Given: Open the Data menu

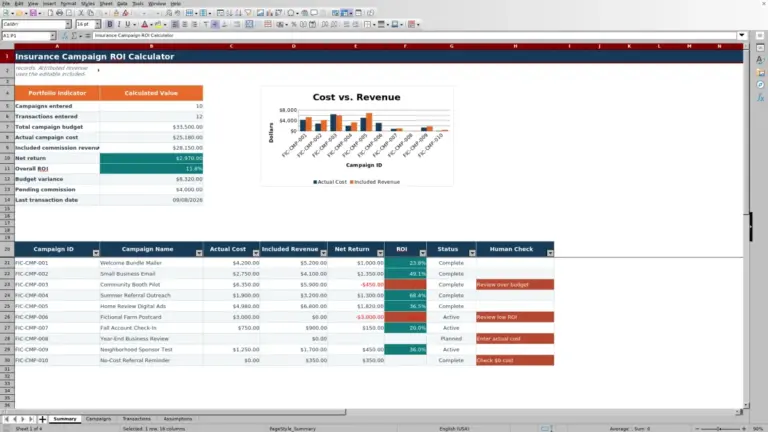Looking at the screenshot, I should [x=122, y=3].
